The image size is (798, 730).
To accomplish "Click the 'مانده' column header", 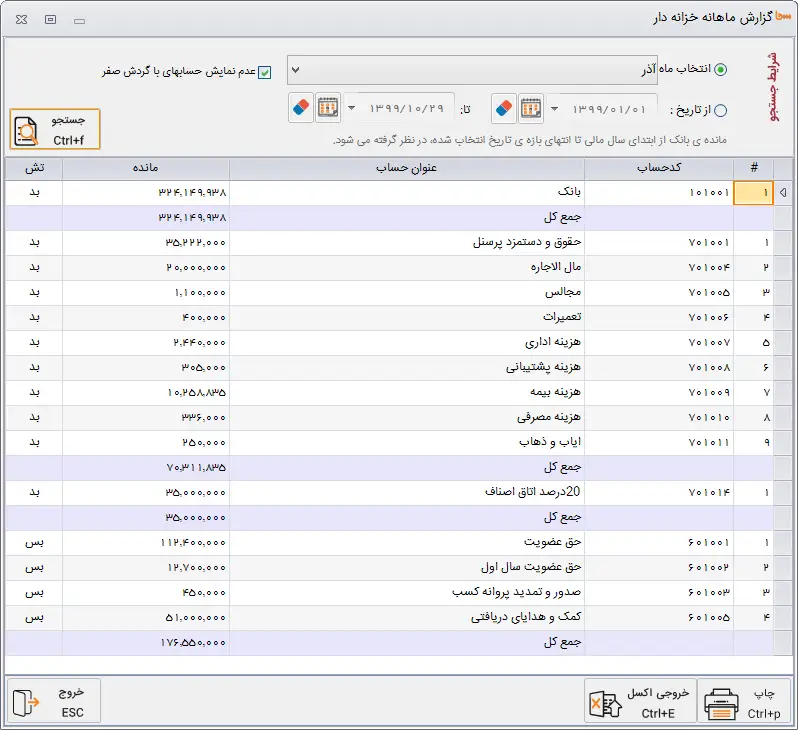I will point(146,168).
